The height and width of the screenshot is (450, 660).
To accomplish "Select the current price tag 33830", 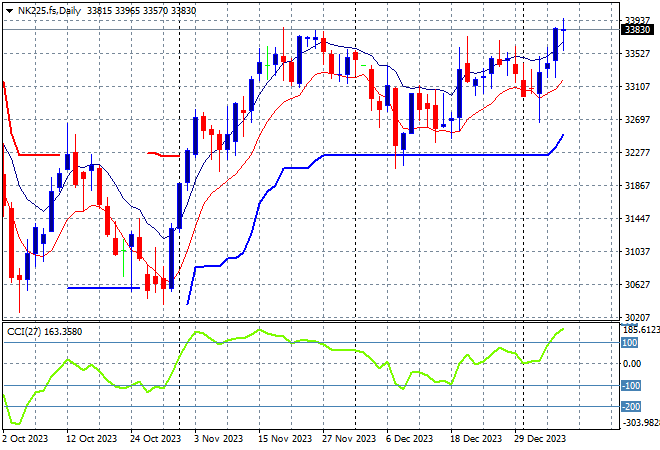I will tap(637, 30).
